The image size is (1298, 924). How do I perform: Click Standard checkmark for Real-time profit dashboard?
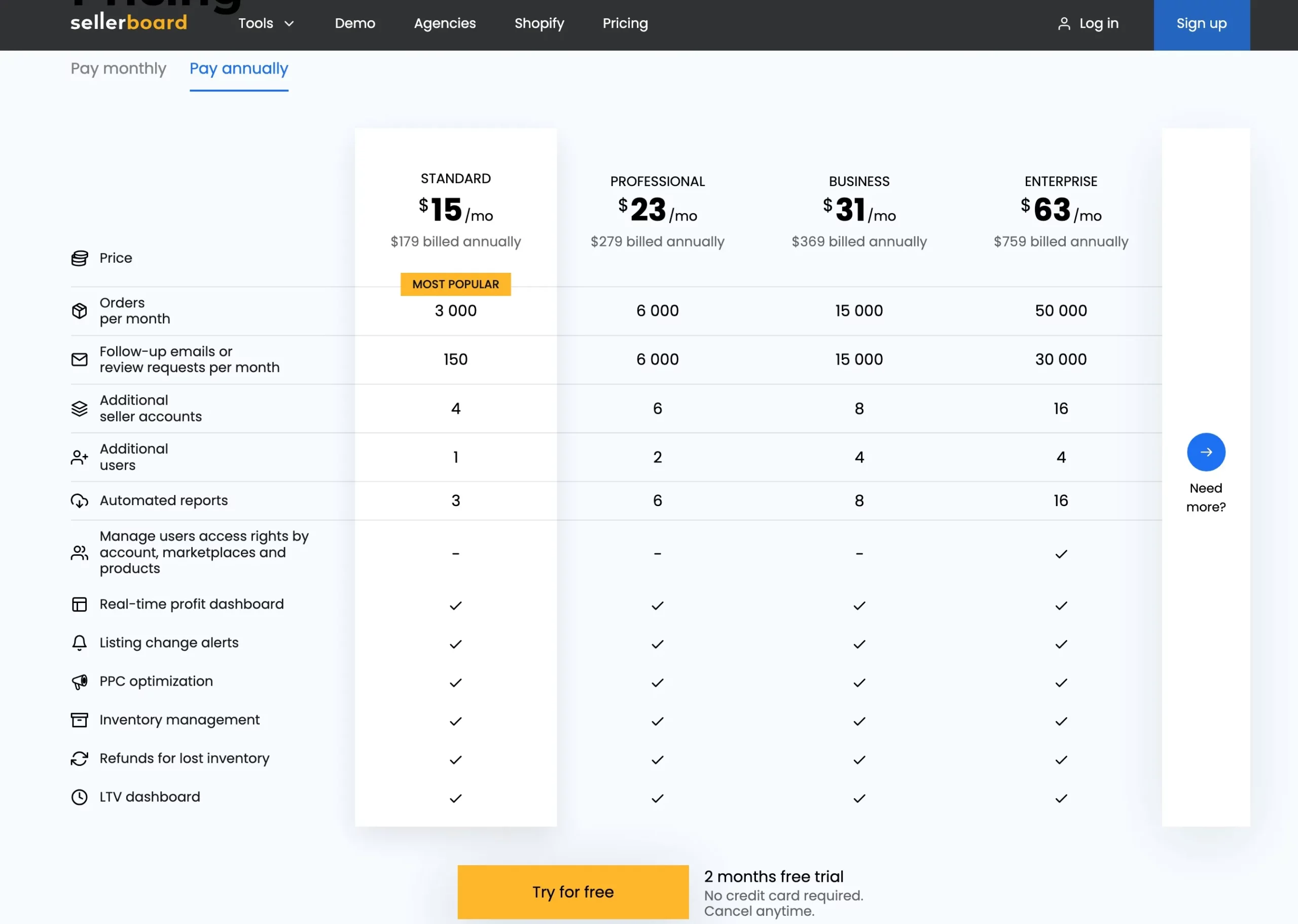coord(456,606)
